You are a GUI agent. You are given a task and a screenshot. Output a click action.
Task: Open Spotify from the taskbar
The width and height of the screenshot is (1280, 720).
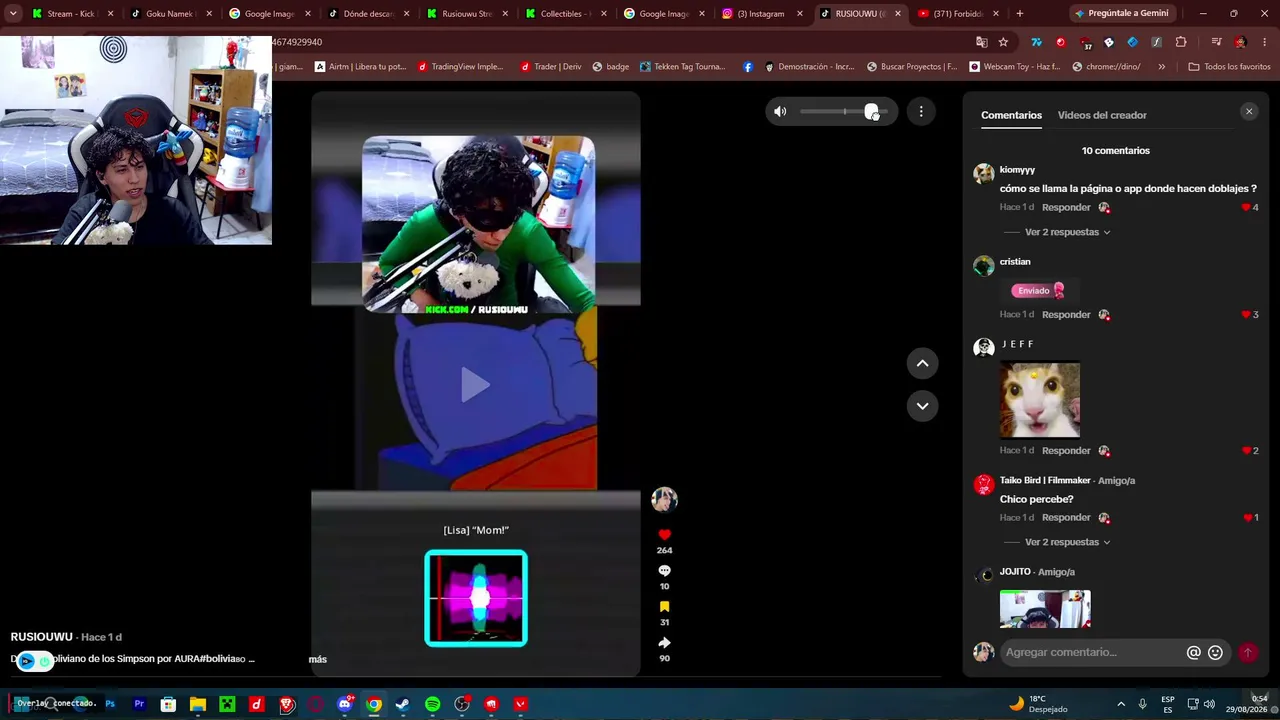432,704
